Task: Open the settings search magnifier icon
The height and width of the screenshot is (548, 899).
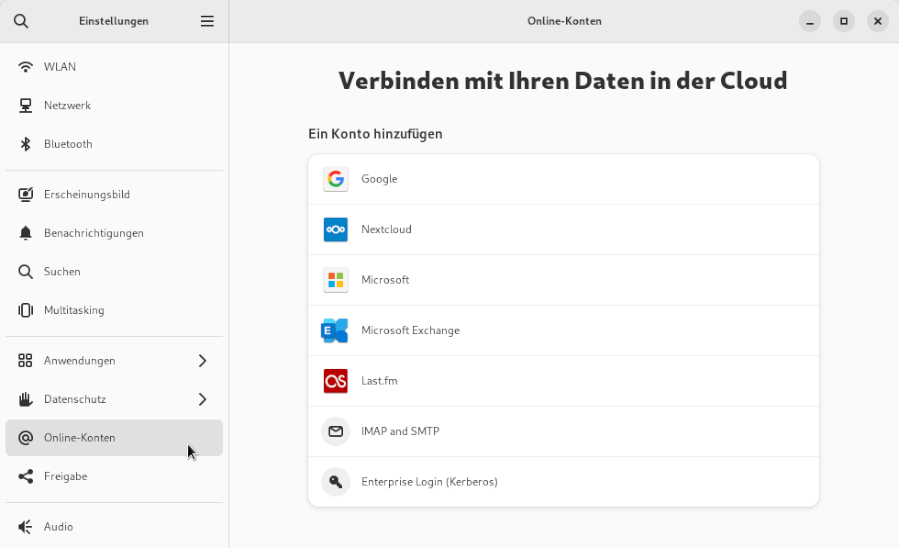Action: point(21,21)
